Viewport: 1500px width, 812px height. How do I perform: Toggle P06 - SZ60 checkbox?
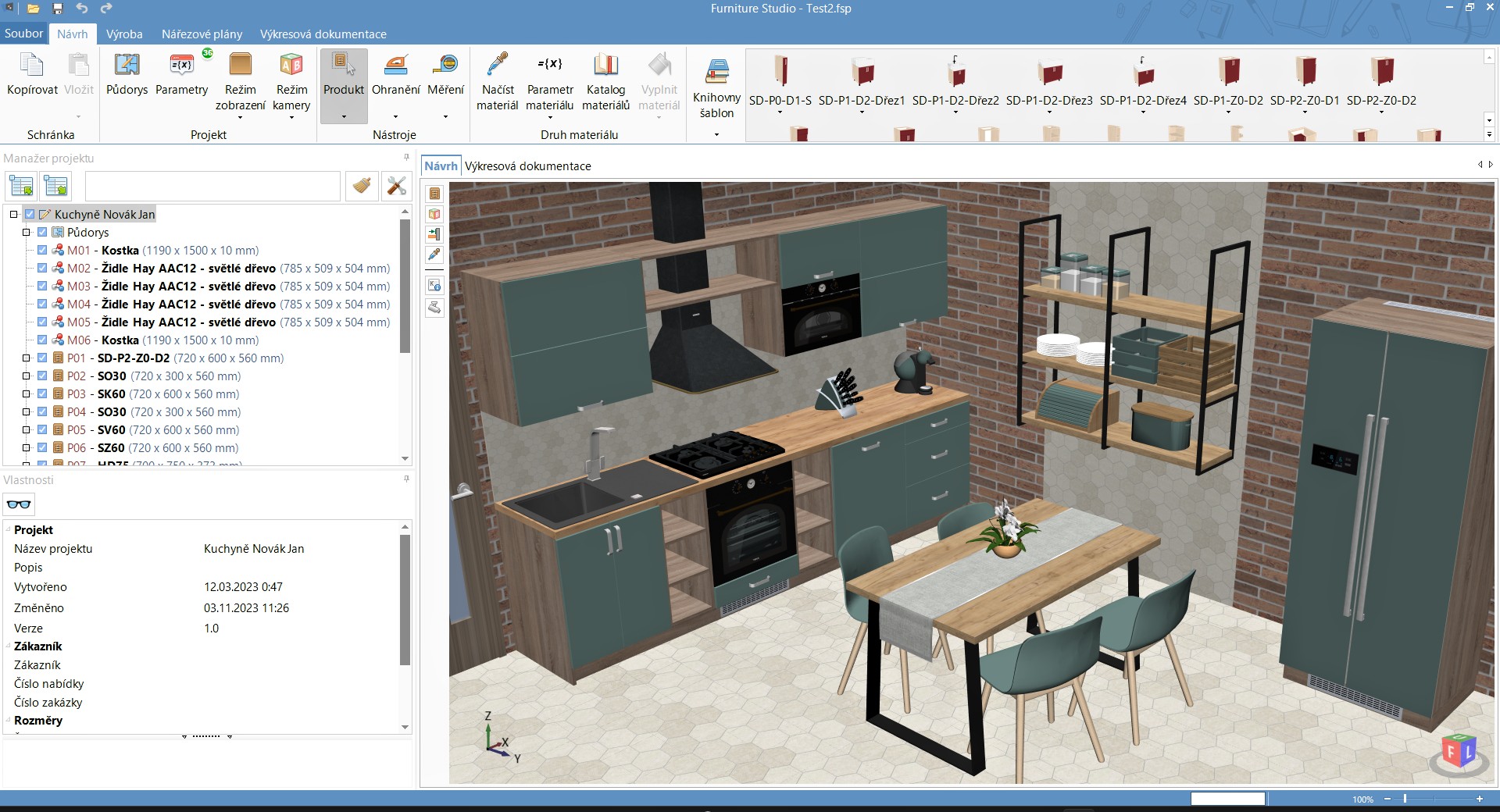pos(42,447)
